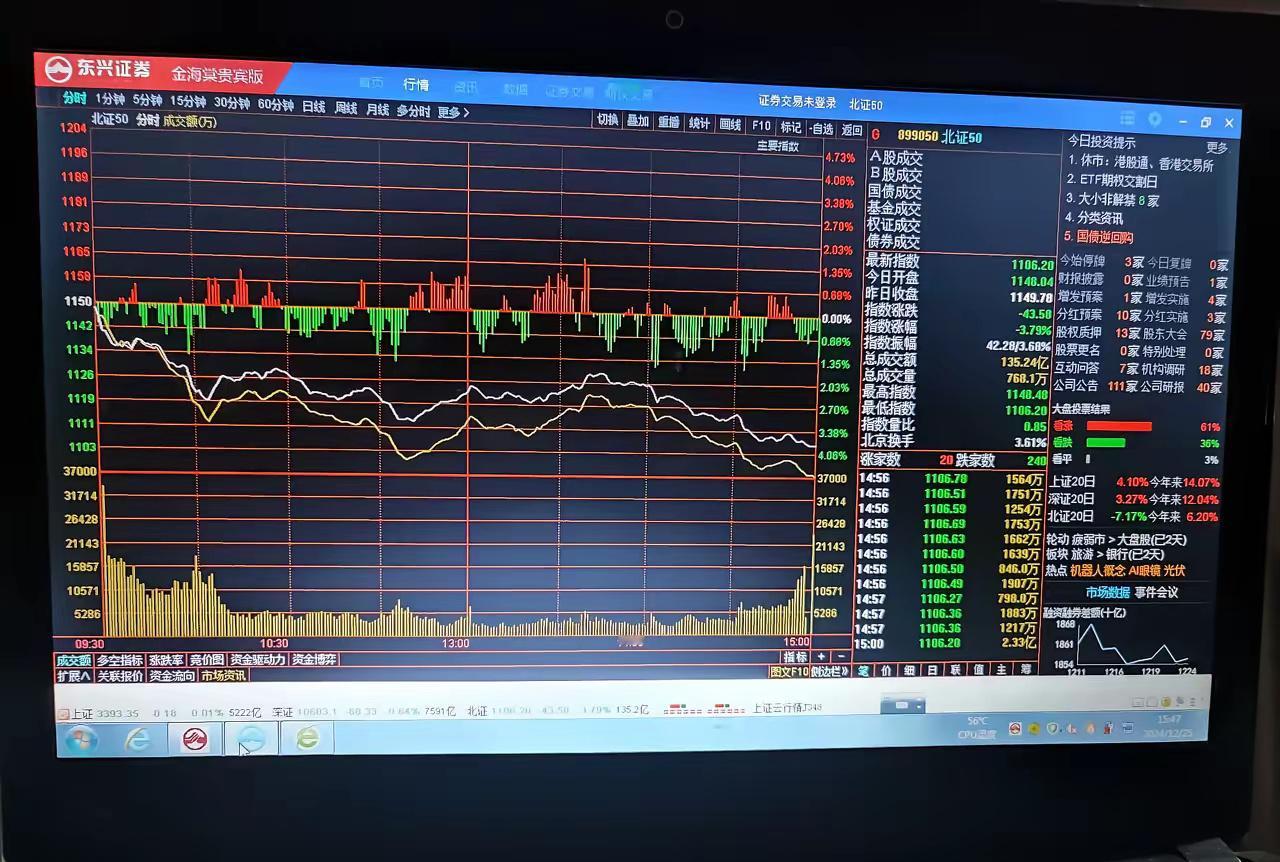Select the 细 tab icon in bottom strip
1280x862 pixels.
[x=909, y=670]
